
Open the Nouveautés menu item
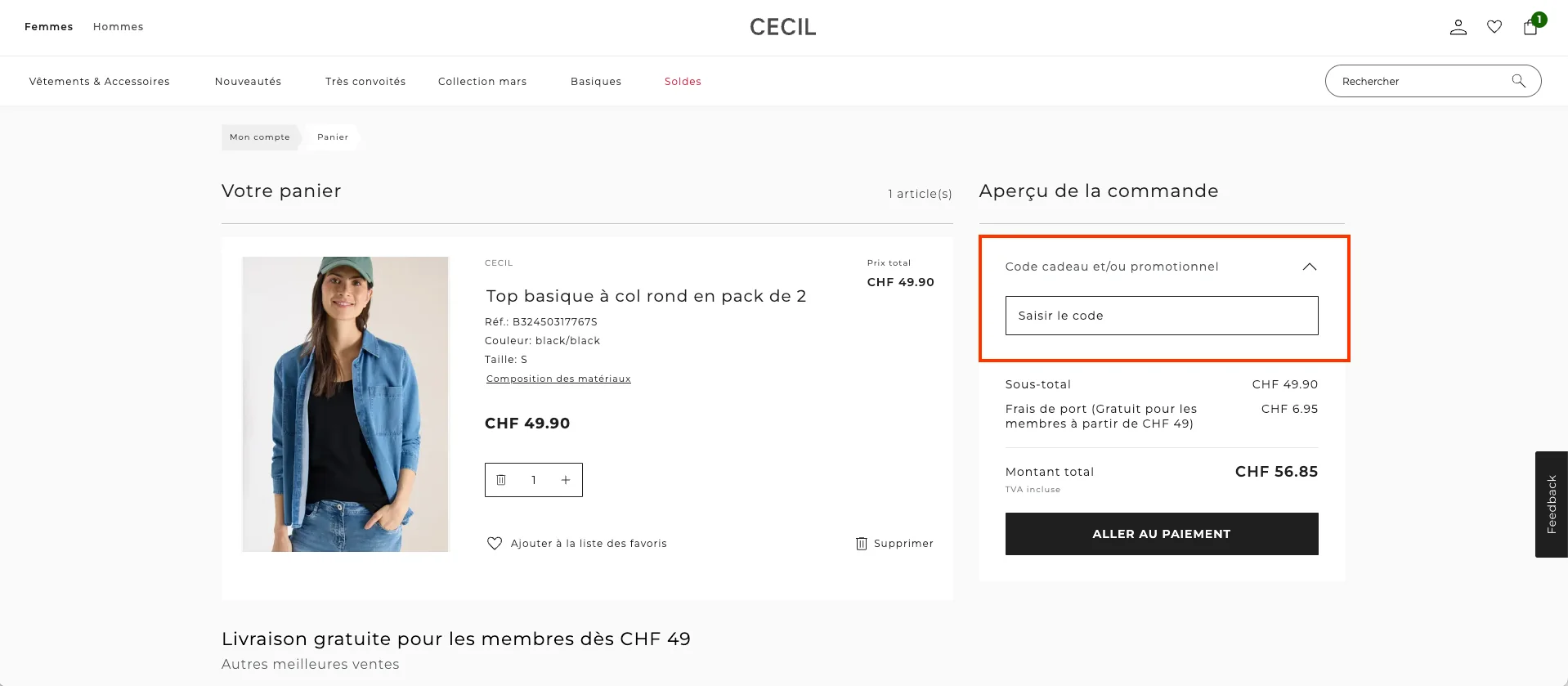click(x=248, y=81)
